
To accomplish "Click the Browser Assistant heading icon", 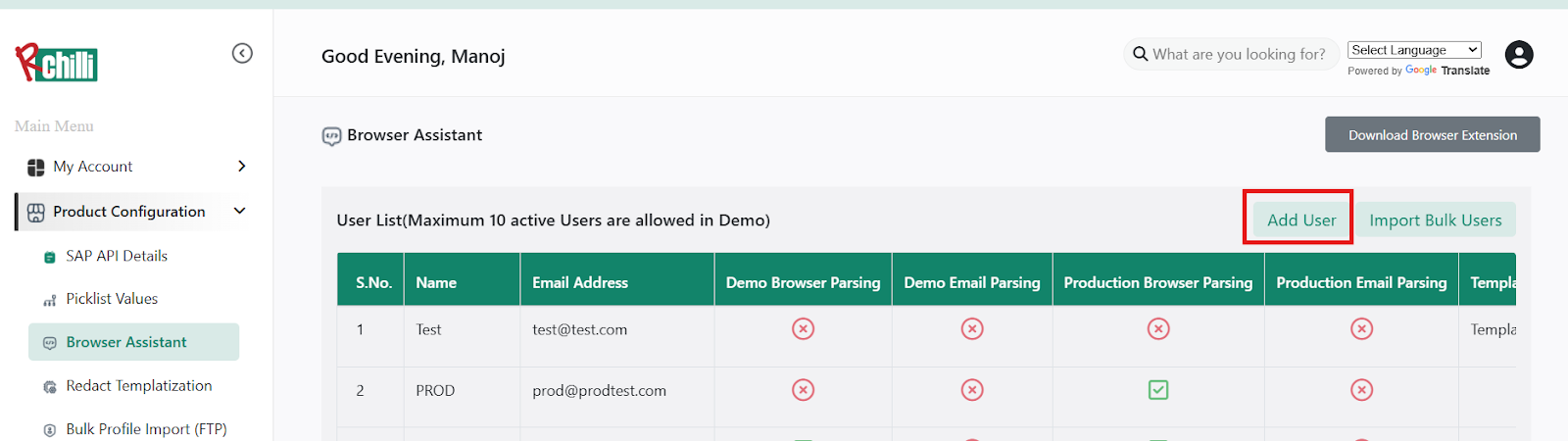I will tap(332, 136).
